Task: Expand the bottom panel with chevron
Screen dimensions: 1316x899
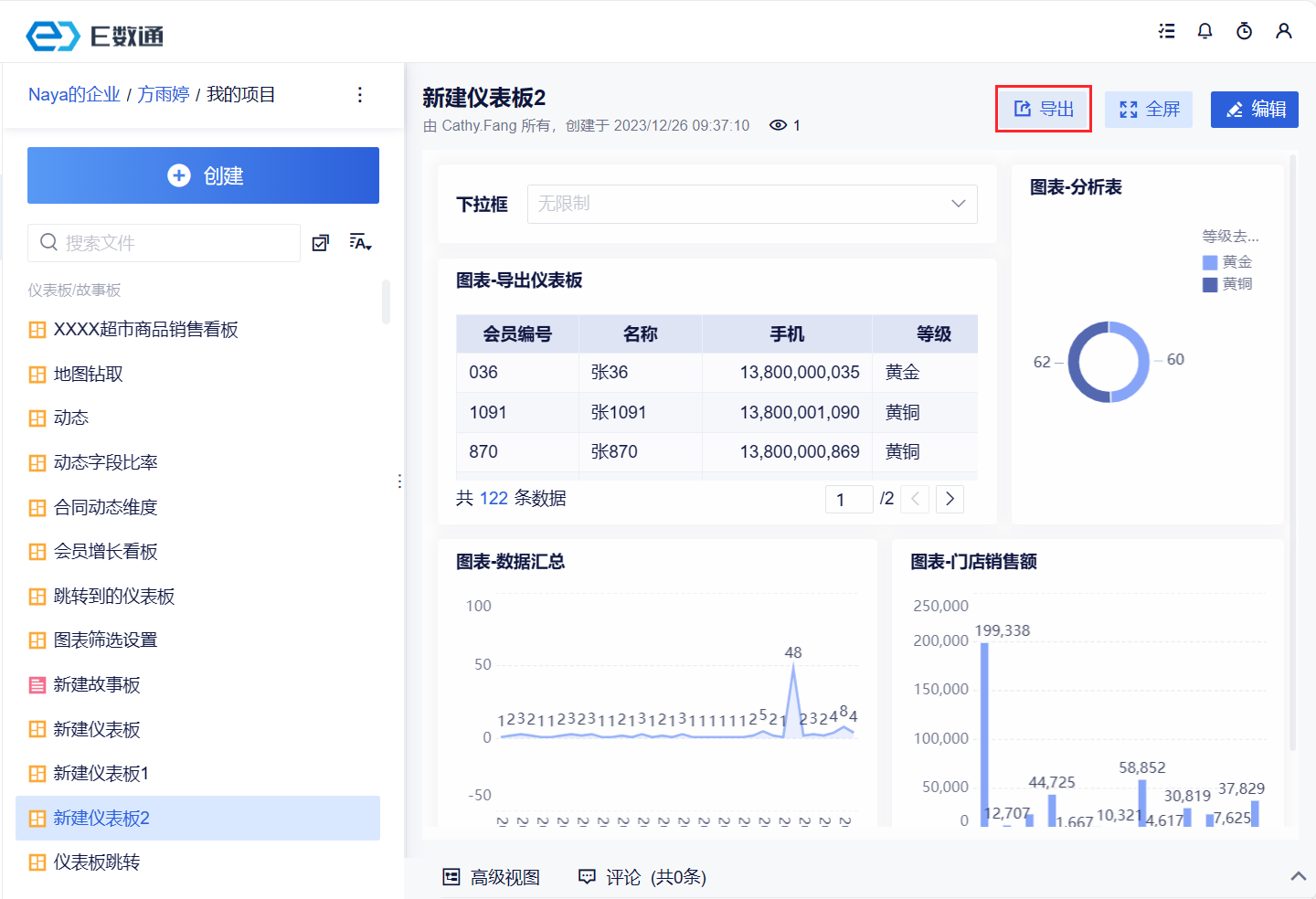Action: [1298, 876]
